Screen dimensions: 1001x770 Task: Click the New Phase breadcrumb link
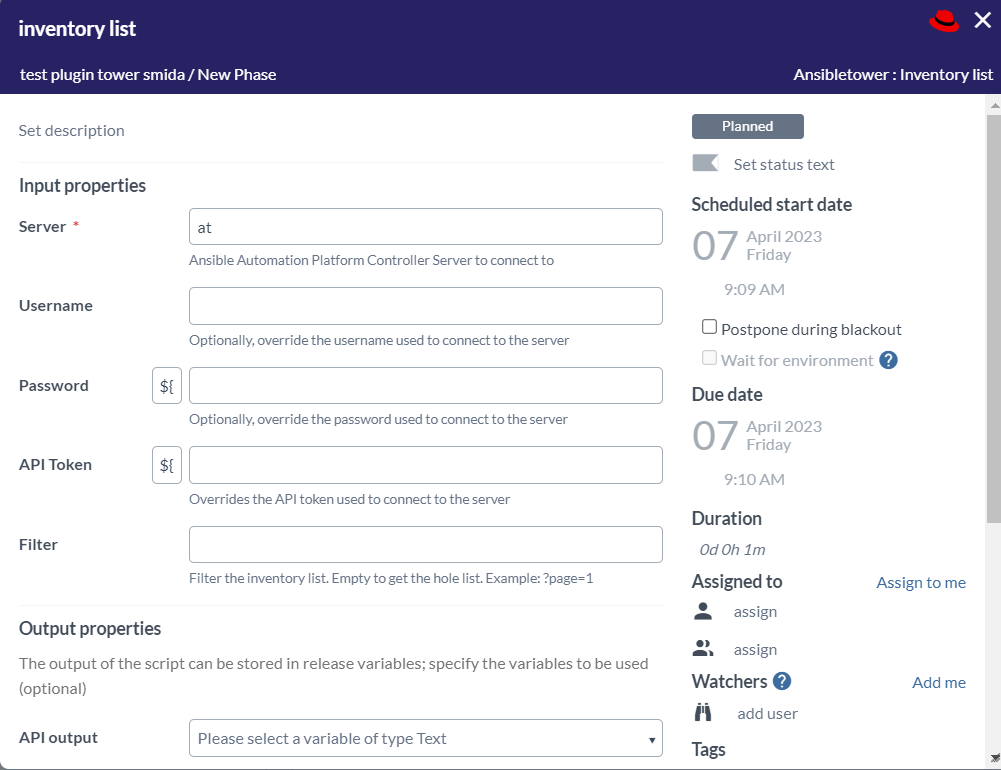click(238, 74)
